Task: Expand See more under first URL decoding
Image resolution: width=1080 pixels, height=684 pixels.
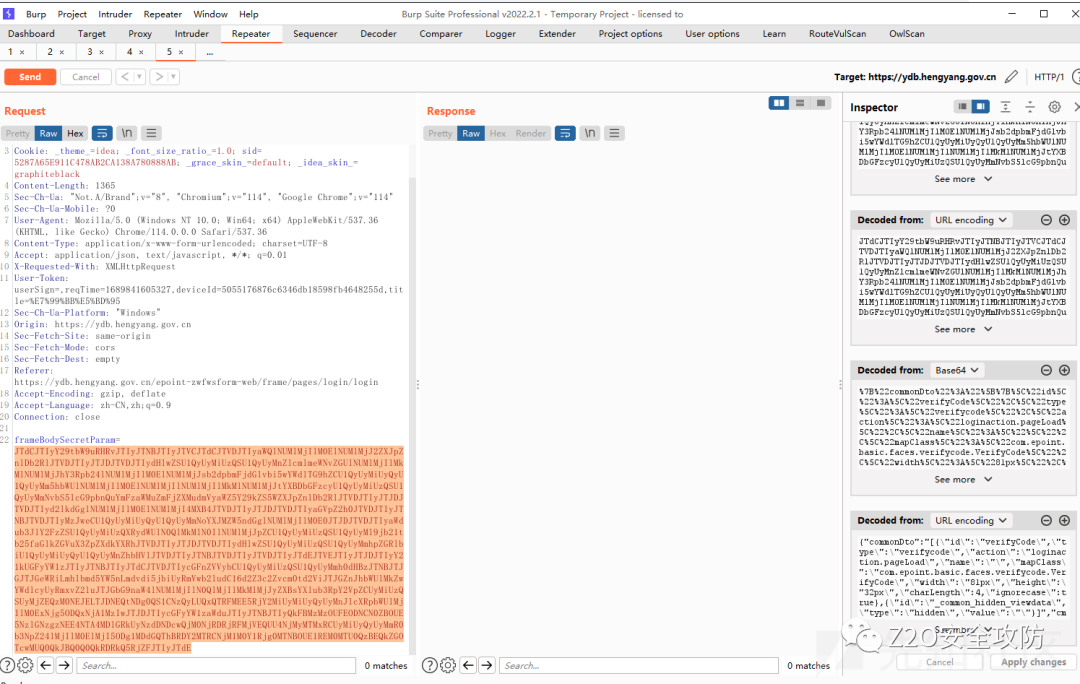Action: click(963, 329)
